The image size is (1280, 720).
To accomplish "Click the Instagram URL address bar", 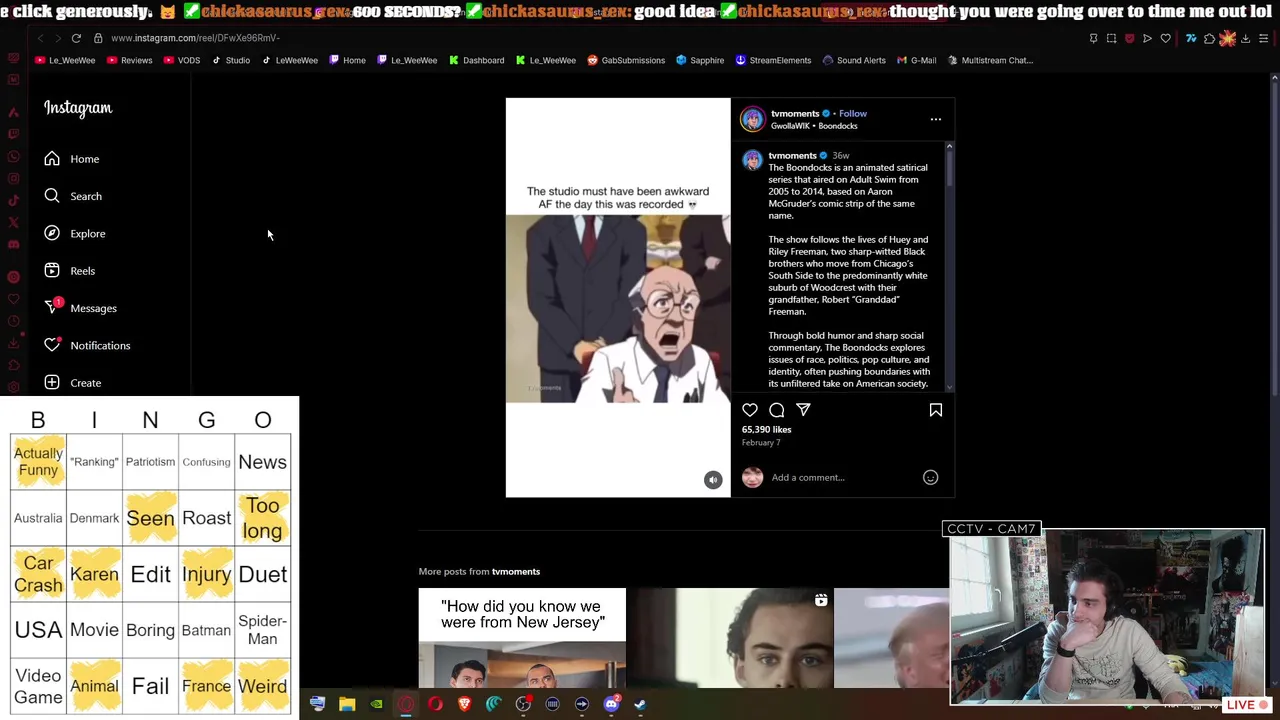I will 195,38.
